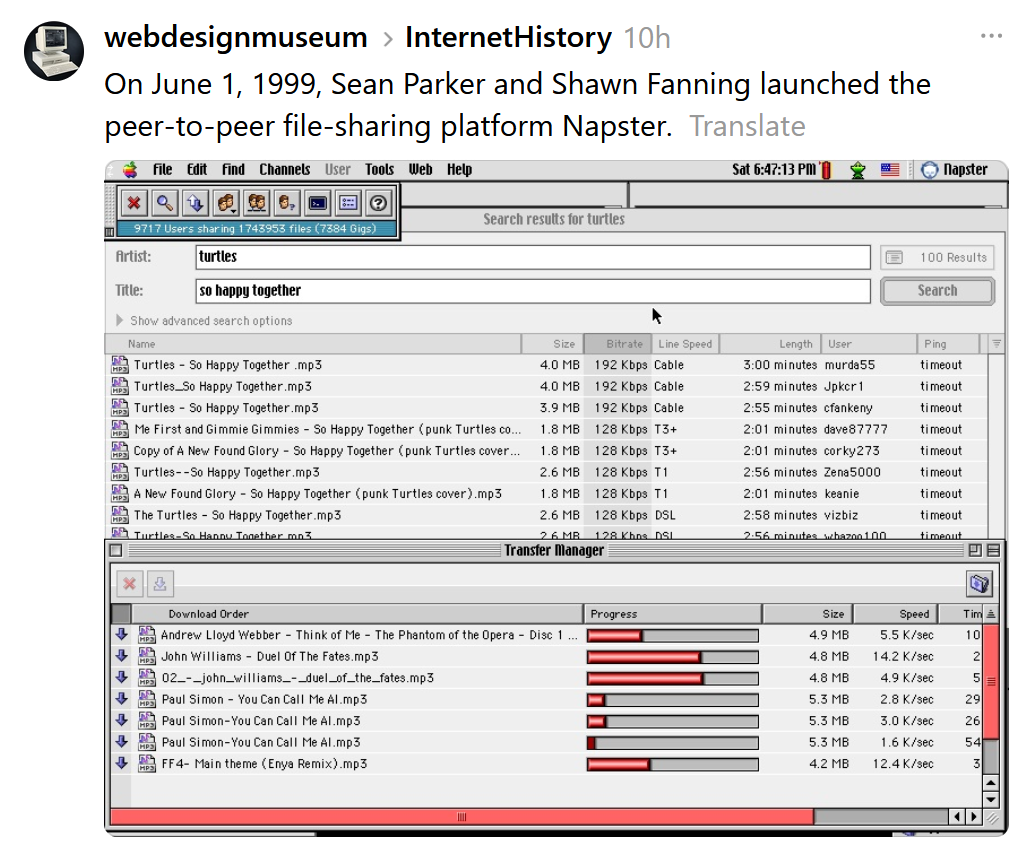Click progress bar for Andrew Lloyd Webber transfer
1034x854 pixels.
673,635
